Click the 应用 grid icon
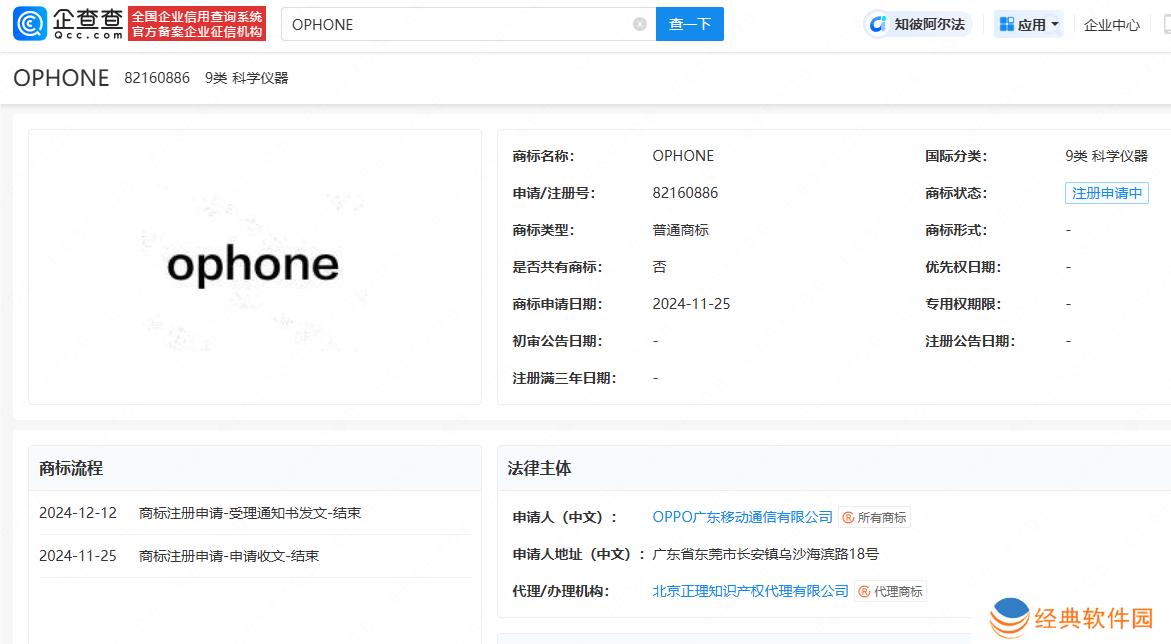This screenshot has width=1171, height=644. coord(1006,24)
